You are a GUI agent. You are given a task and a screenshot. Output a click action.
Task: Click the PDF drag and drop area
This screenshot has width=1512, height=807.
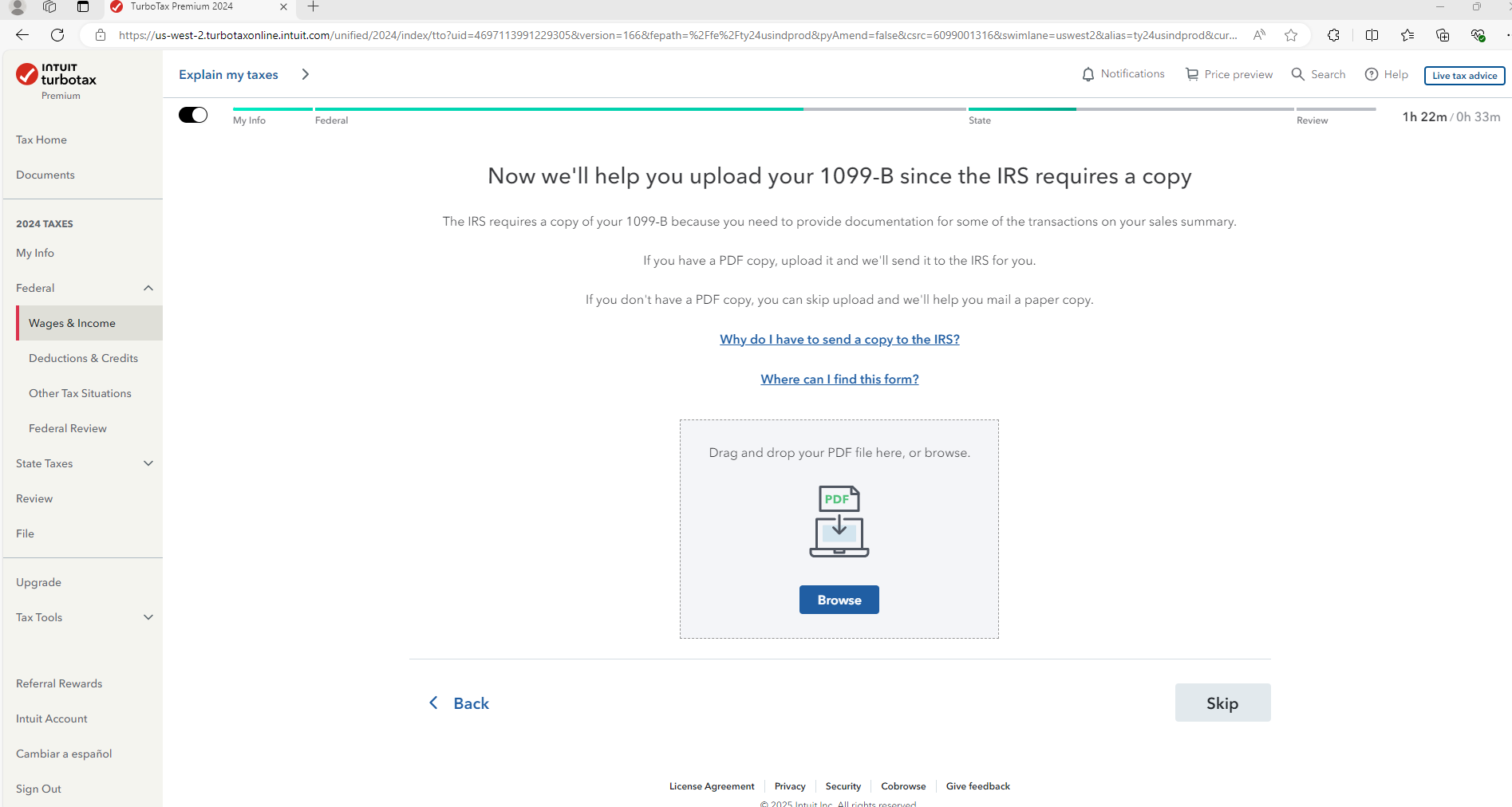click(839, 529)
